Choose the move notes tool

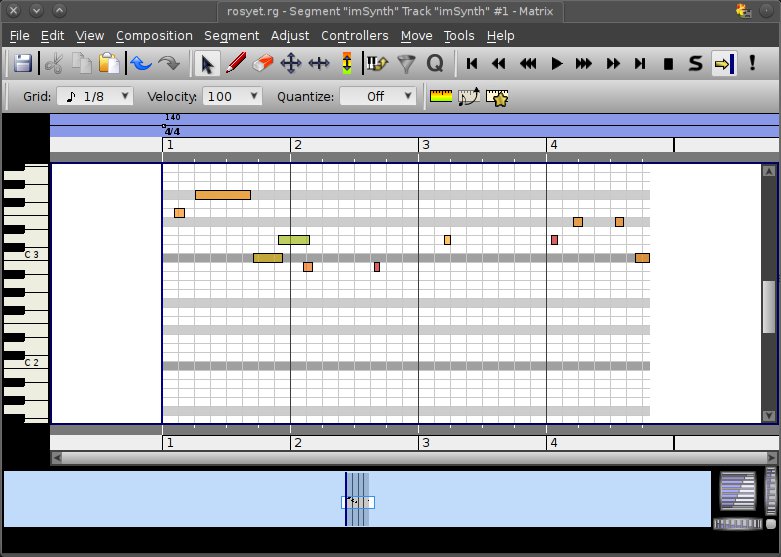291,64
